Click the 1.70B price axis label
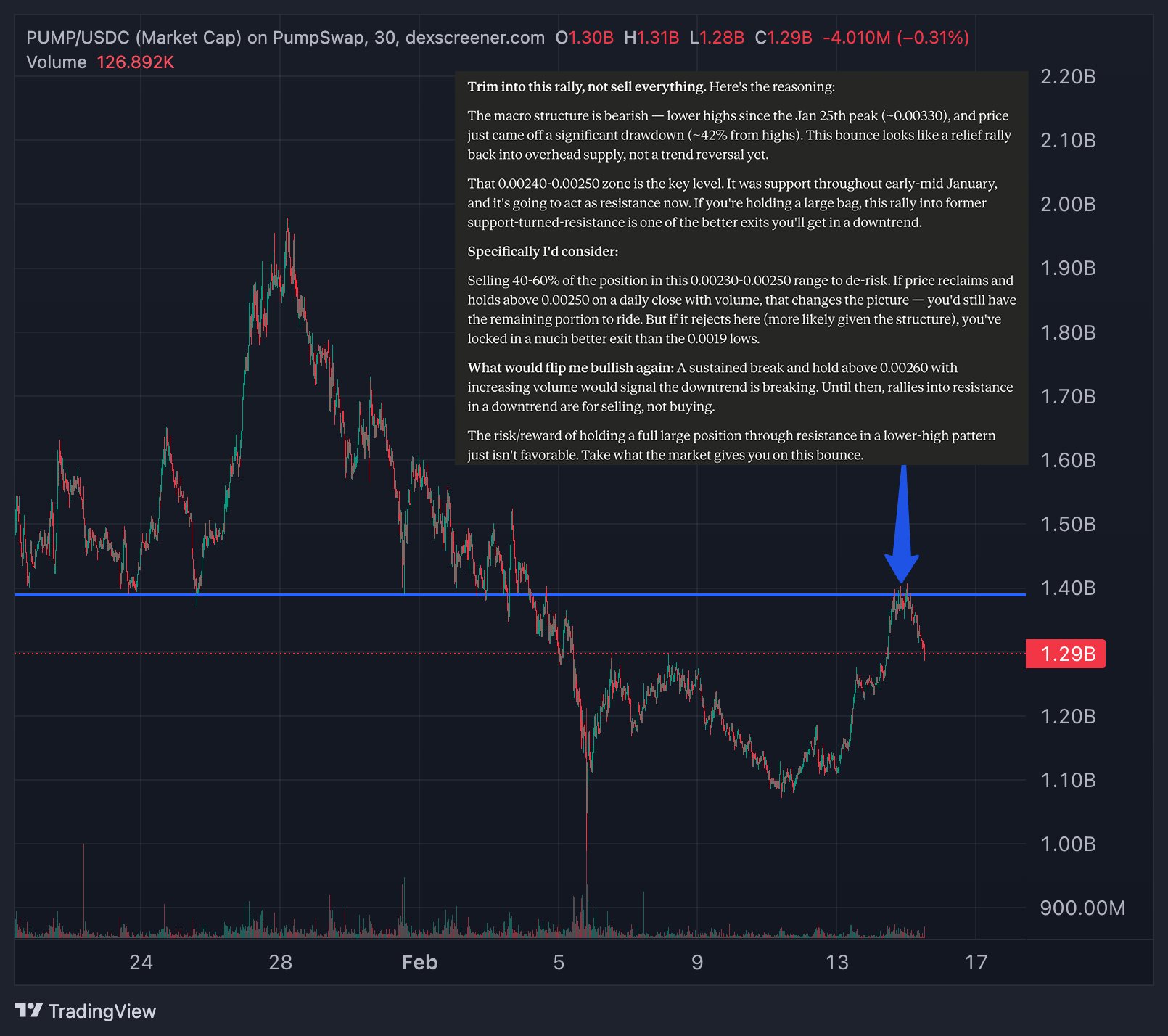 1068,396
